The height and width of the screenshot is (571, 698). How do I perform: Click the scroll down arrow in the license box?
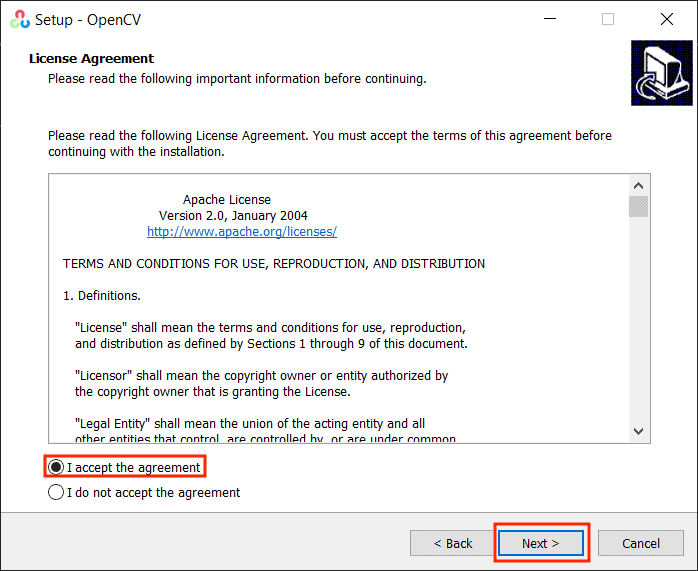pyautogui.click(x=638, y=431)
